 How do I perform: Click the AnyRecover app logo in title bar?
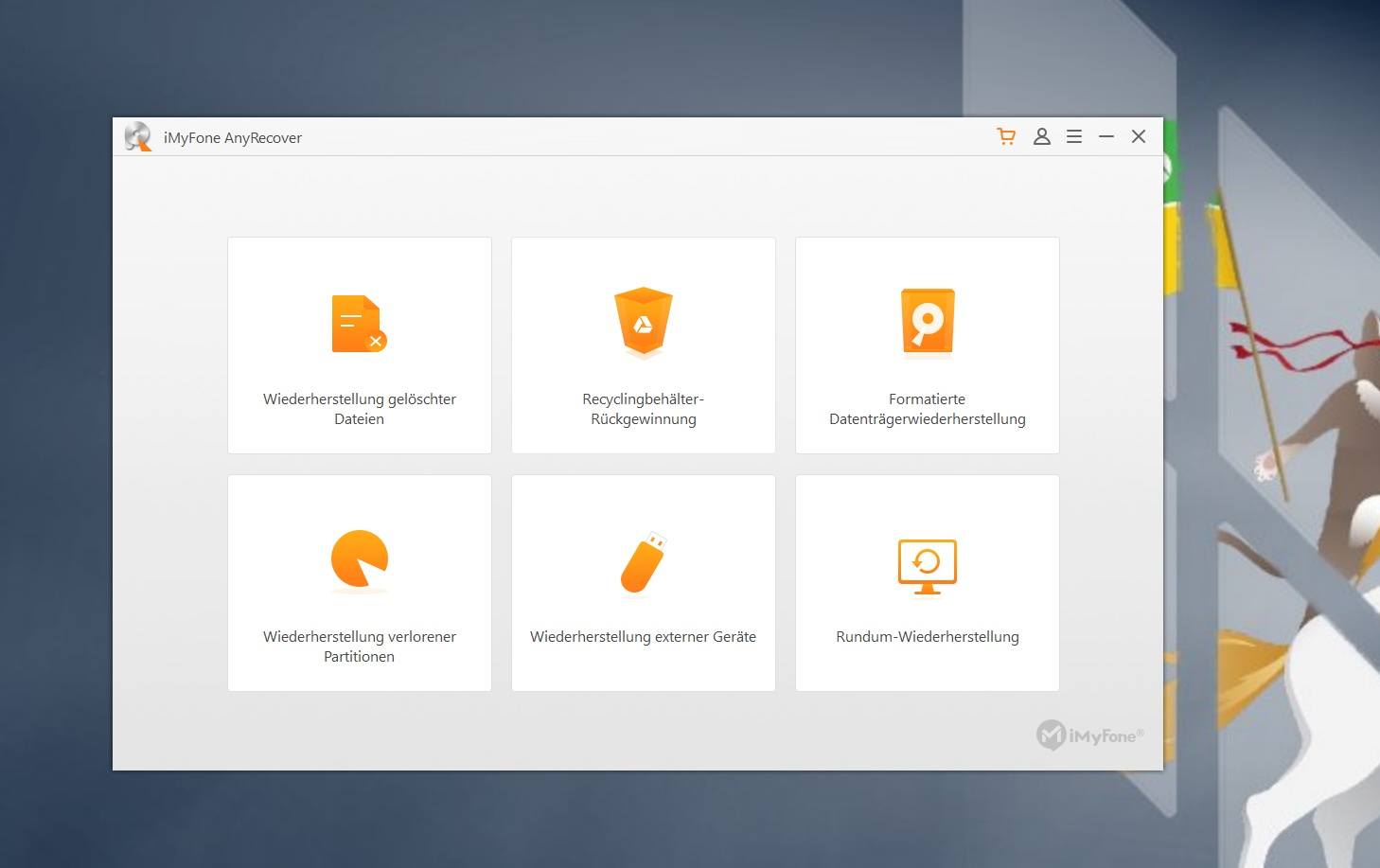[138, 136]
